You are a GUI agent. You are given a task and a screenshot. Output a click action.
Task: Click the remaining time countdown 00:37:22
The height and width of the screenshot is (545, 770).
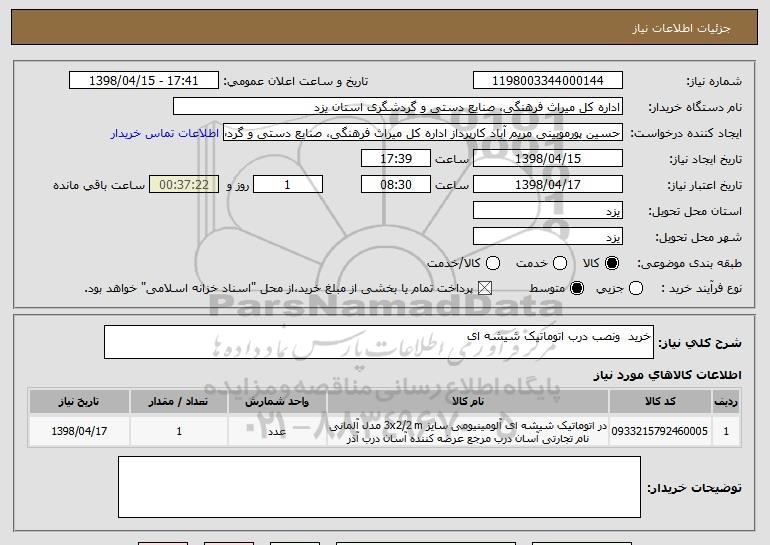click(x=184, y=185)
